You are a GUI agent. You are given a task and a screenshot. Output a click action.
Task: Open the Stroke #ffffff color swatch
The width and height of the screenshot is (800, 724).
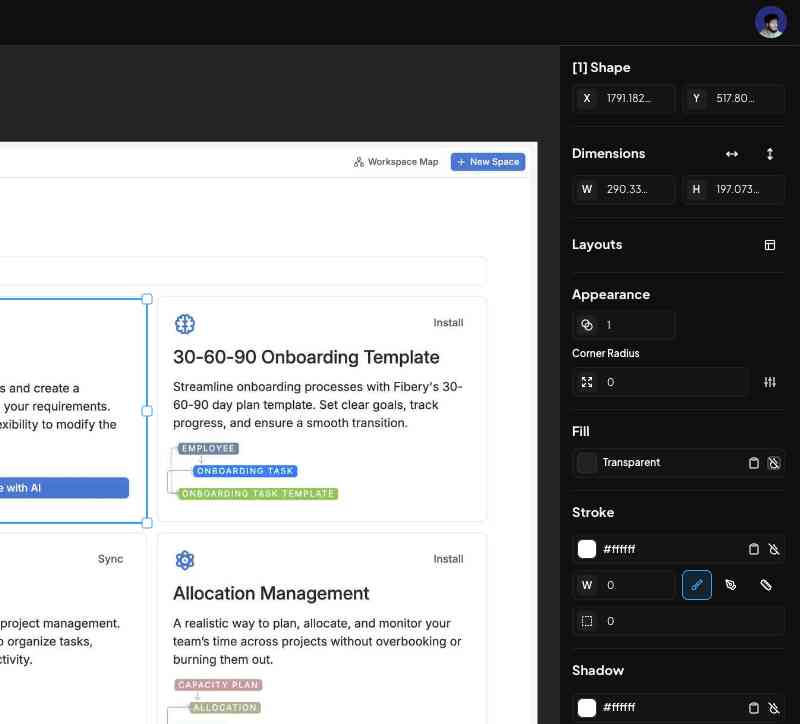587,549
